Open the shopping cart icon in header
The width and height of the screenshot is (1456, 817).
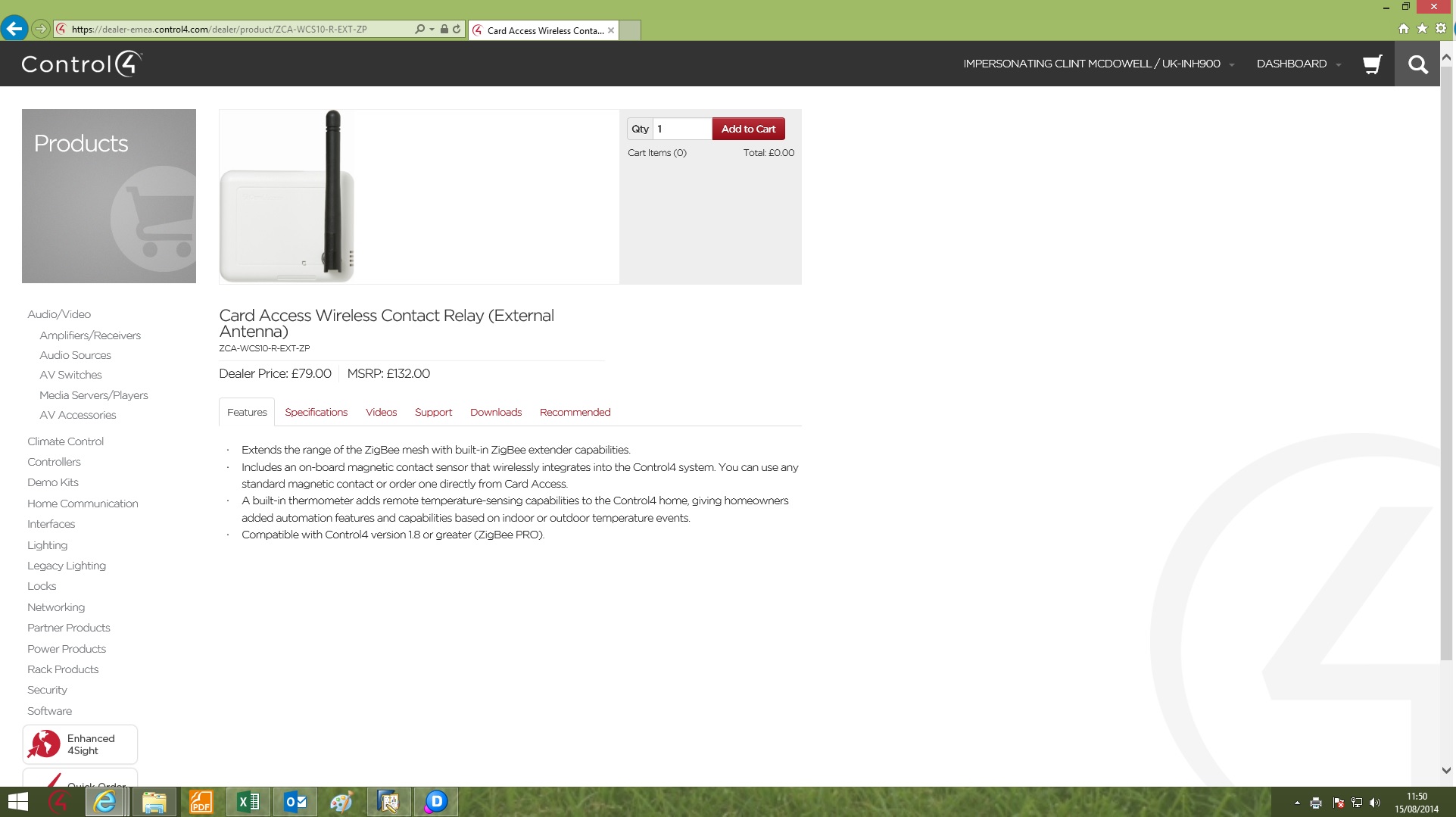(x=1372, y=64)
